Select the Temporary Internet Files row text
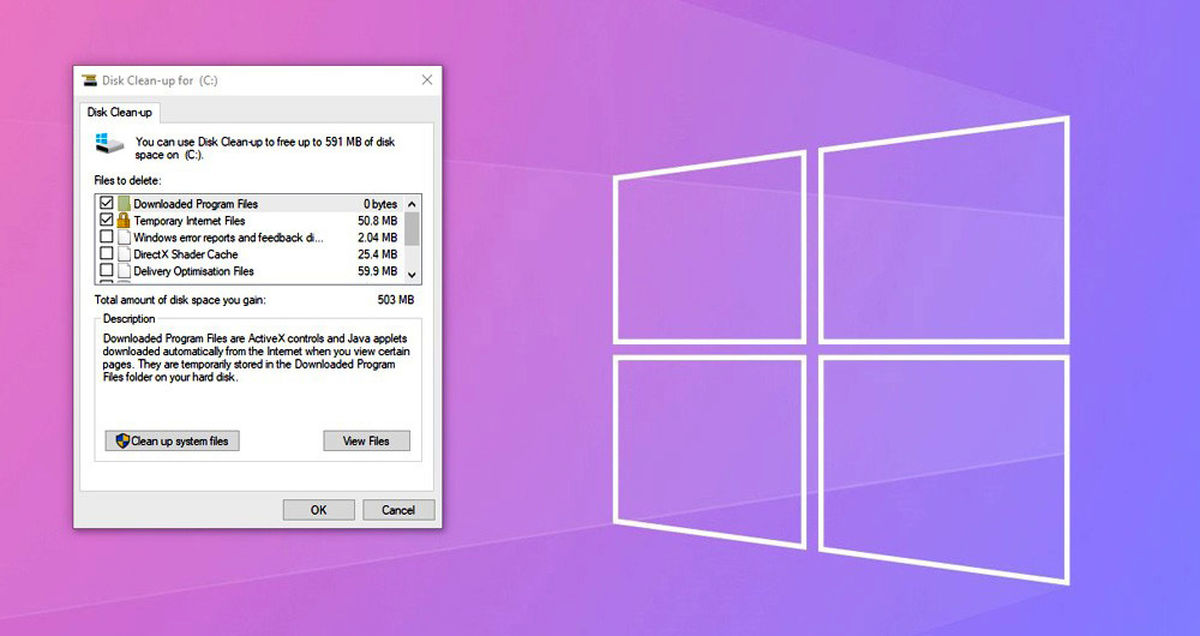The height and width of the screenshot is (636, 1200). coord(189,221)
